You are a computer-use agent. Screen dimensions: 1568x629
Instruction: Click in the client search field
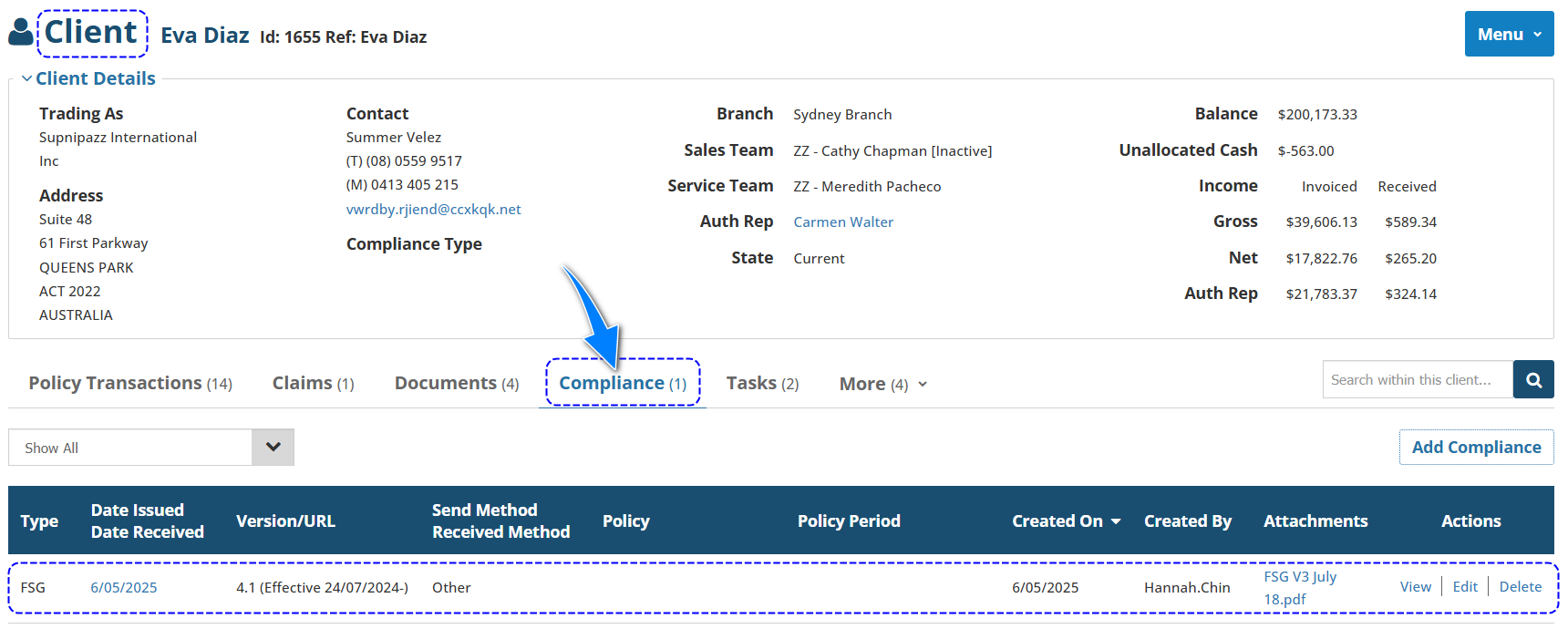(x=1417, y=380)
